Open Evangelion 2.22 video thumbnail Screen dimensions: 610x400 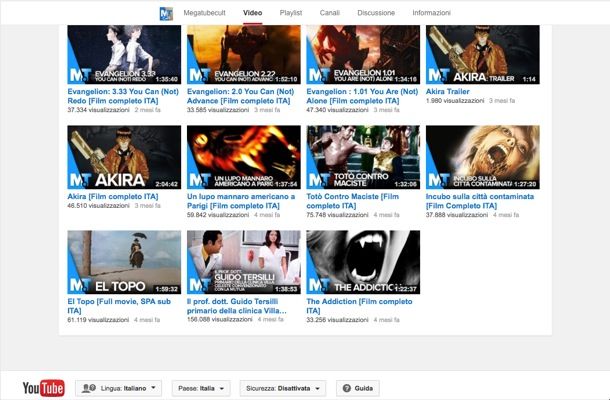pos(244,54)
